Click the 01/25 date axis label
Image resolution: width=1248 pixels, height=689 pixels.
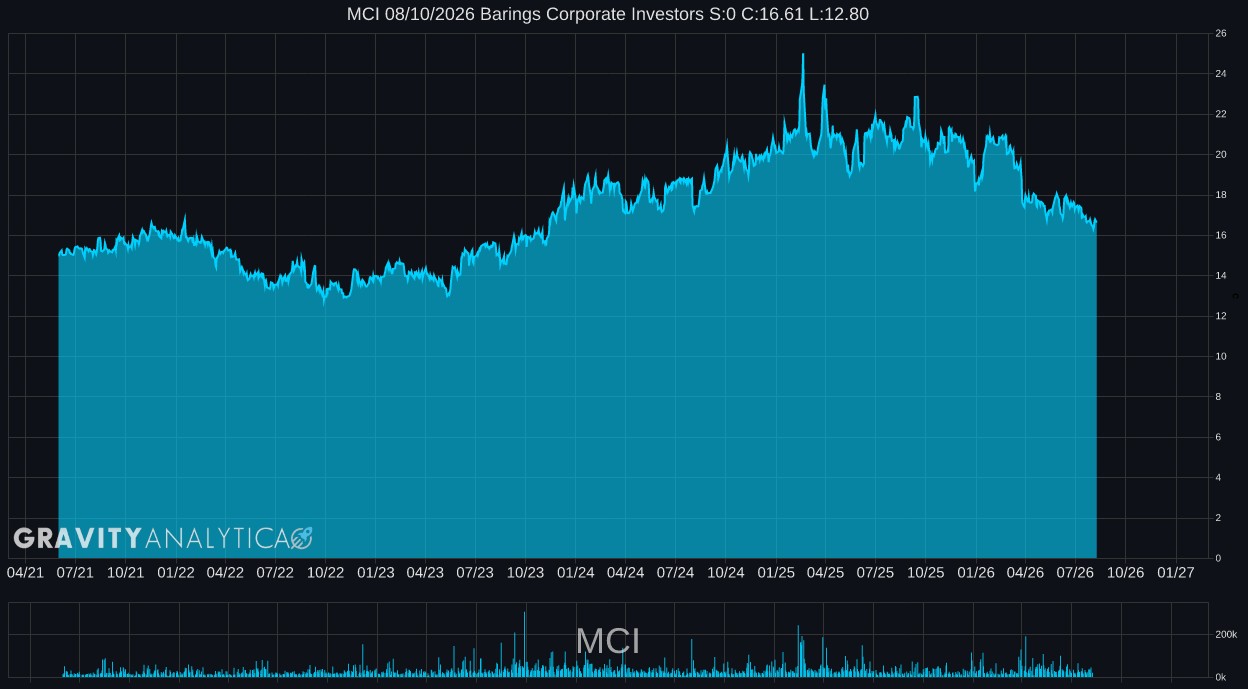pos(775,573)
